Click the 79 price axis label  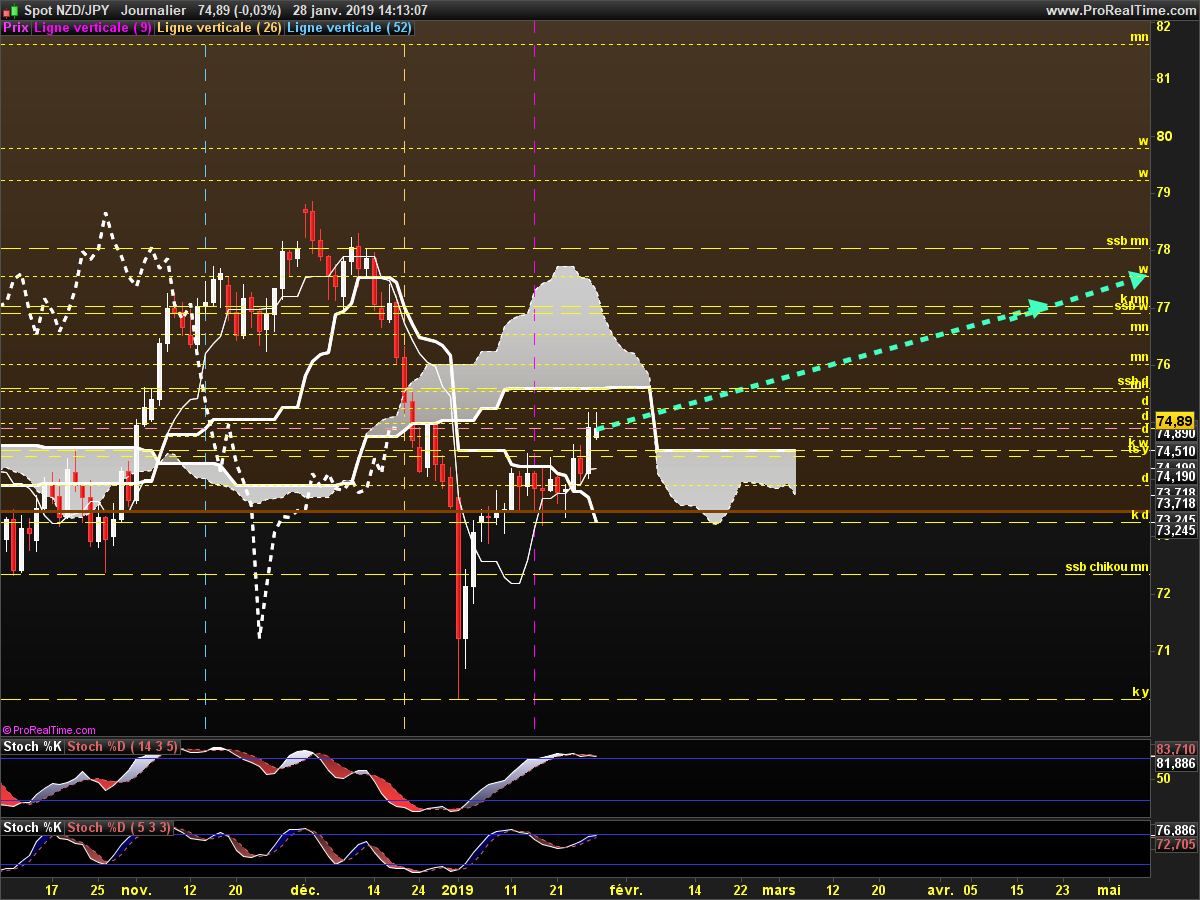(1163, 192)
